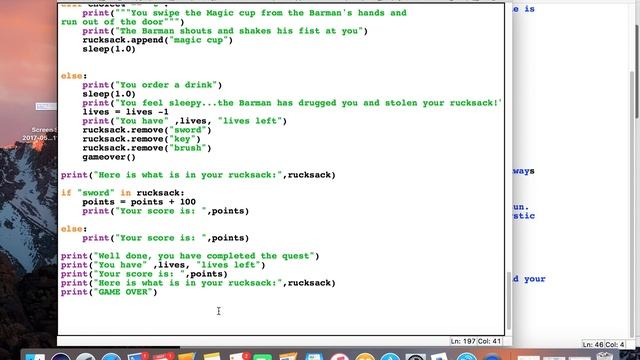
Task: Click the 'points = points + 100' line
Action: click(x=139, y=202)
